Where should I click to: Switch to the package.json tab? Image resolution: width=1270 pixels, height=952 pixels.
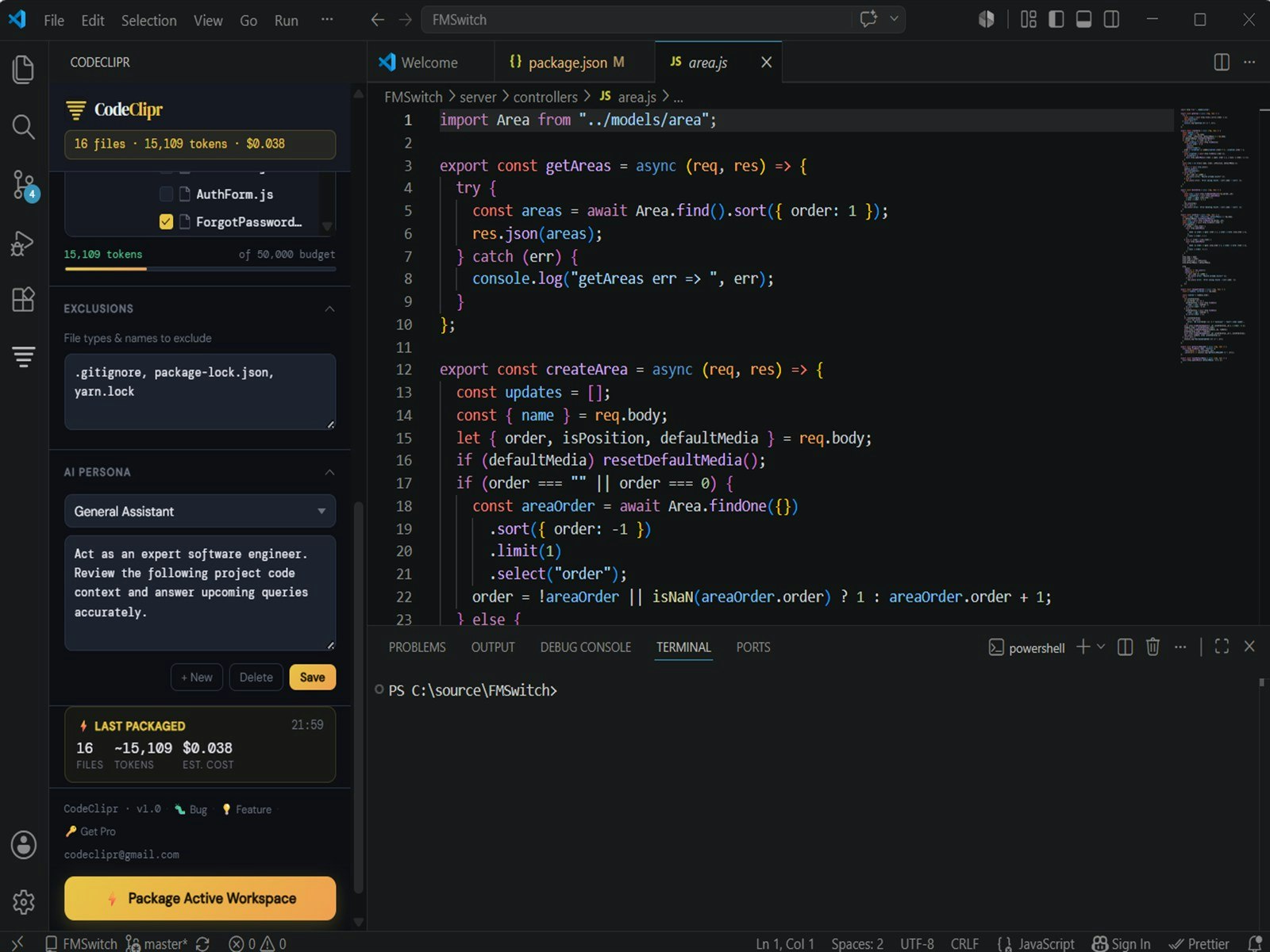(x=574, y=62)
